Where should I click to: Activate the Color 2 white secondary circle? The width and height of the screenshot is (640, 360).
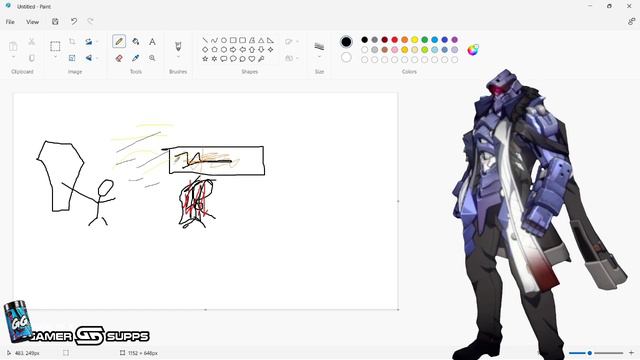(x=346, y=58)
